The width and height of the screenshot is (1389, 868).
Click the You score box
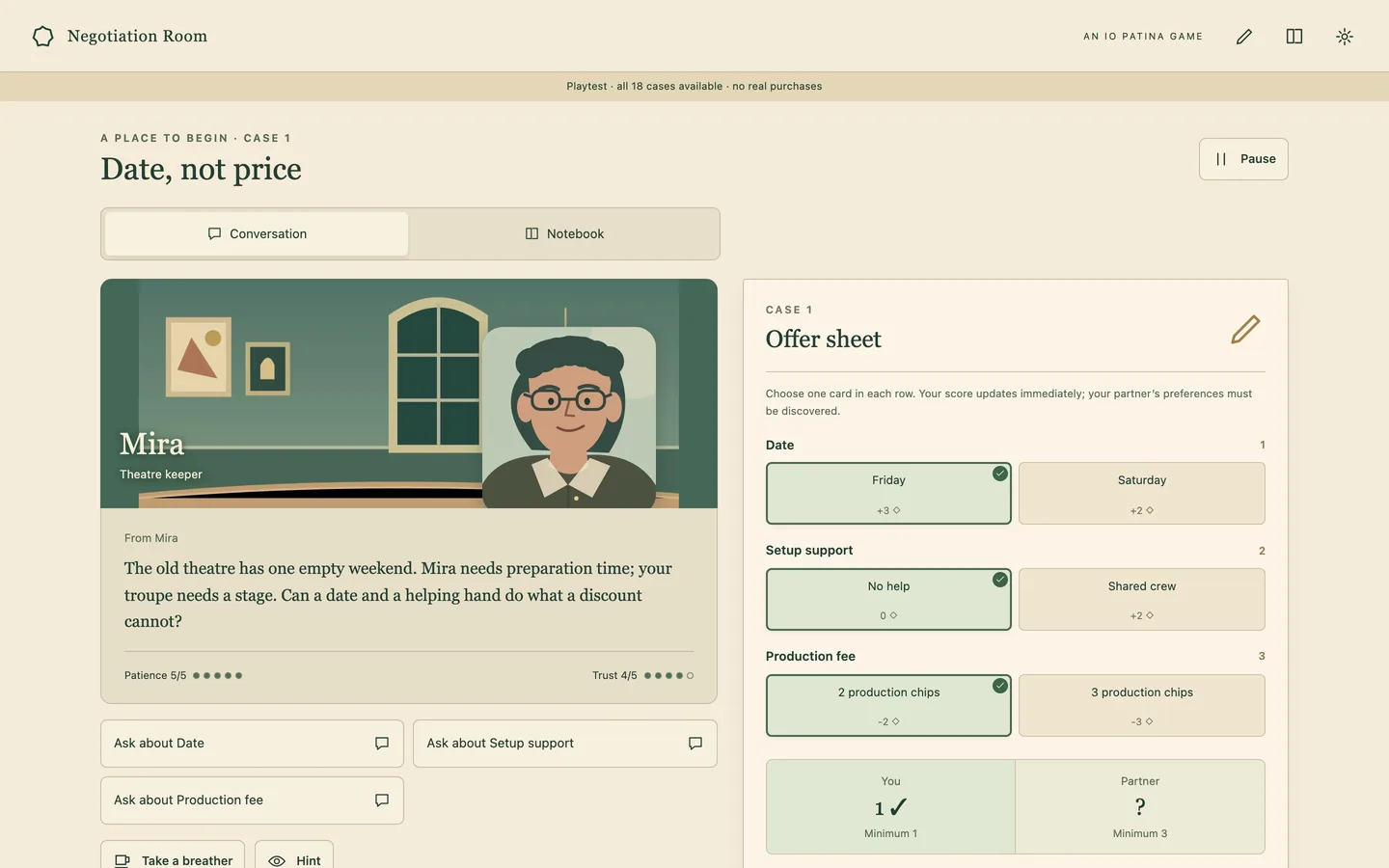click(x=890, y=807)
